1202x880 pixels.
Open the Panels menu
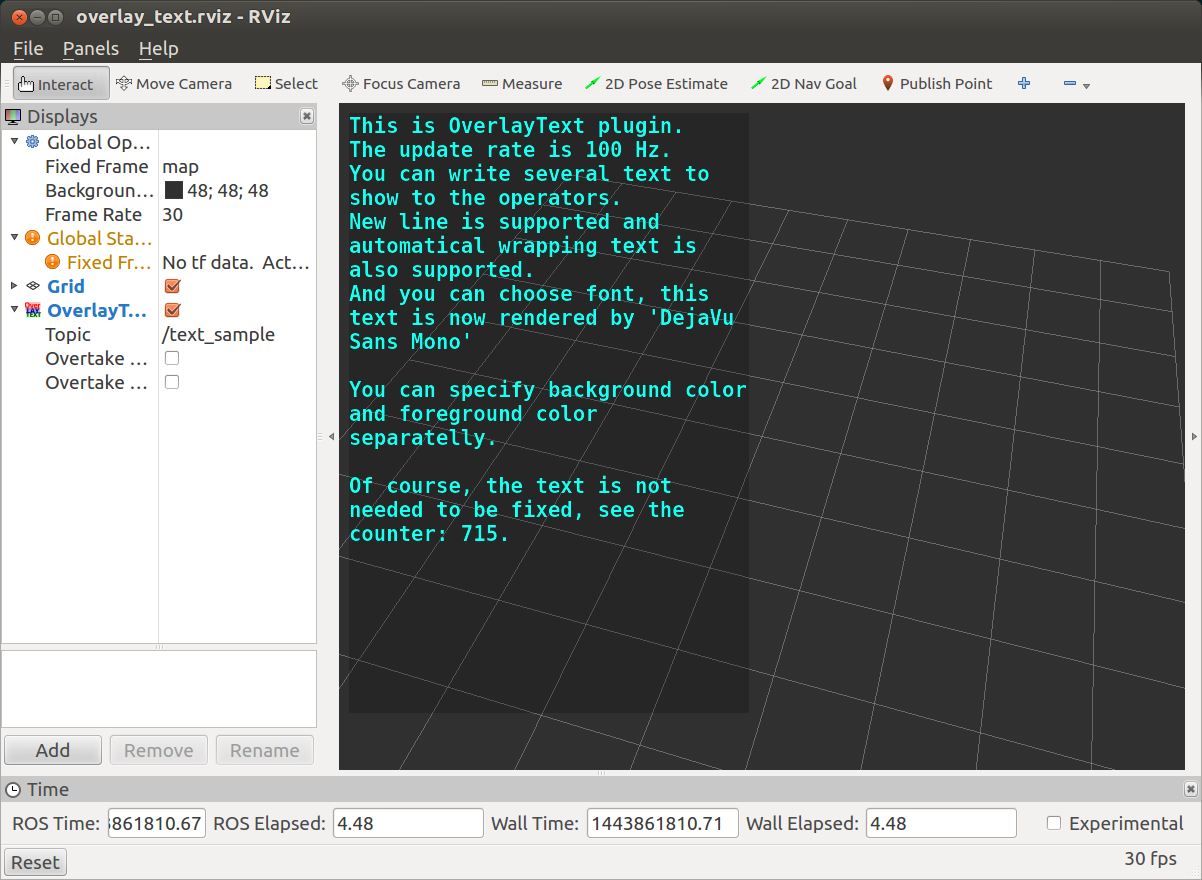click(91, 48)
